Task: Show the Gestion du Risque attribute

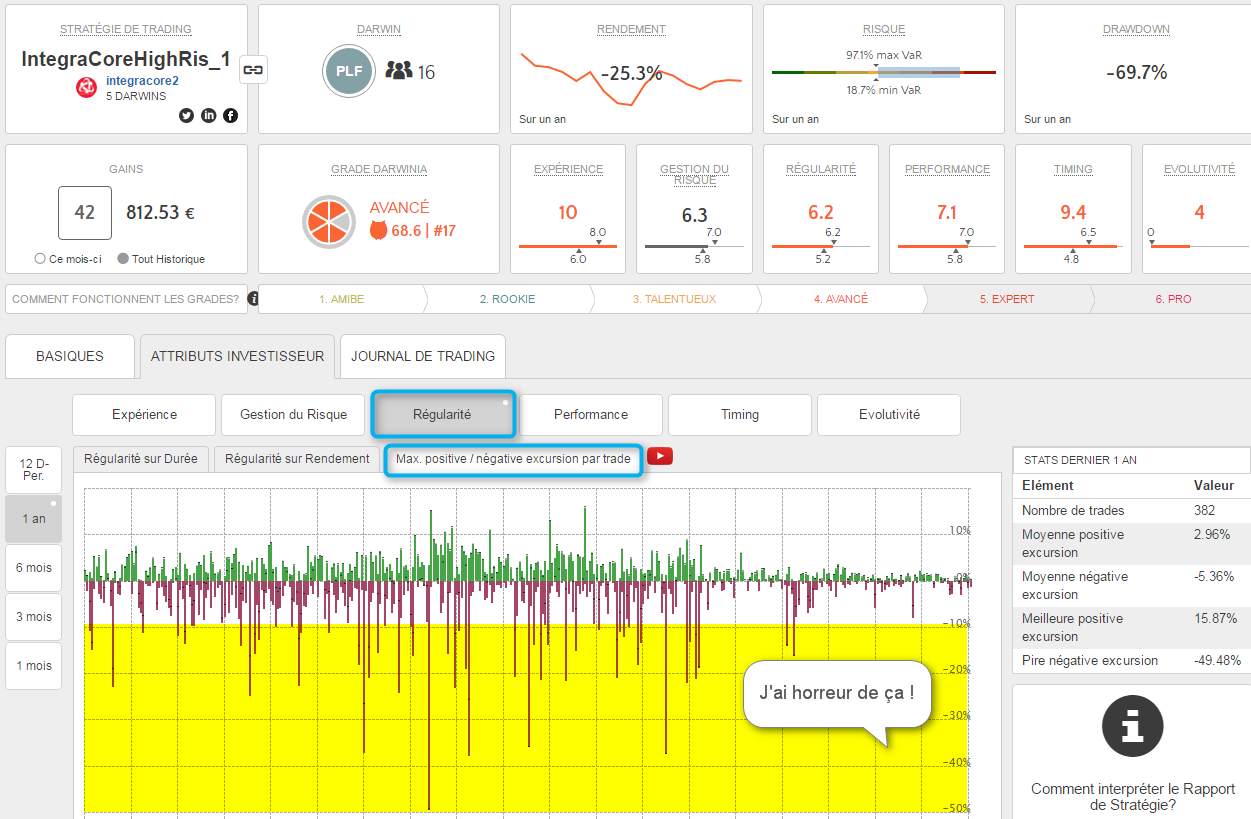Action: (293, 414)
